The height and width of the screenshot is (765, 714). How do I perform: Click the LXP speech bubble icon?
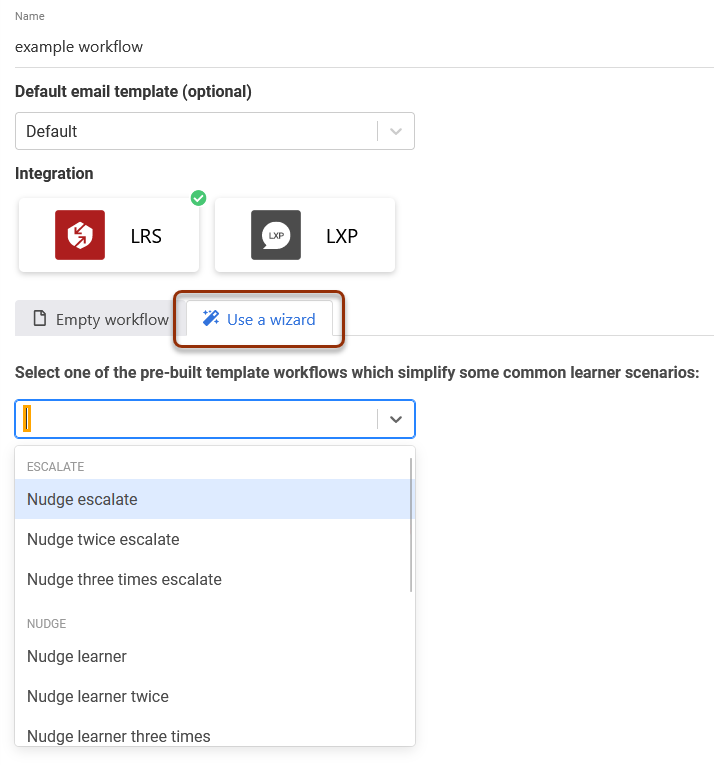(276, 235)
